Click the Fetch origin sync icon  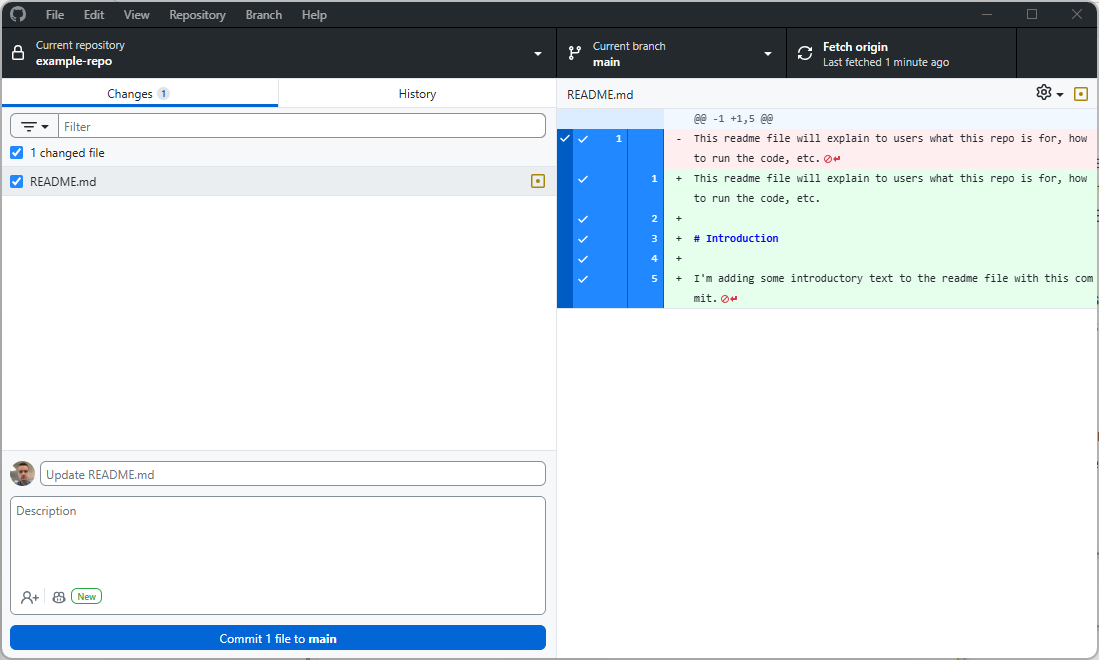pyautogui.click(x=805, y=54)
